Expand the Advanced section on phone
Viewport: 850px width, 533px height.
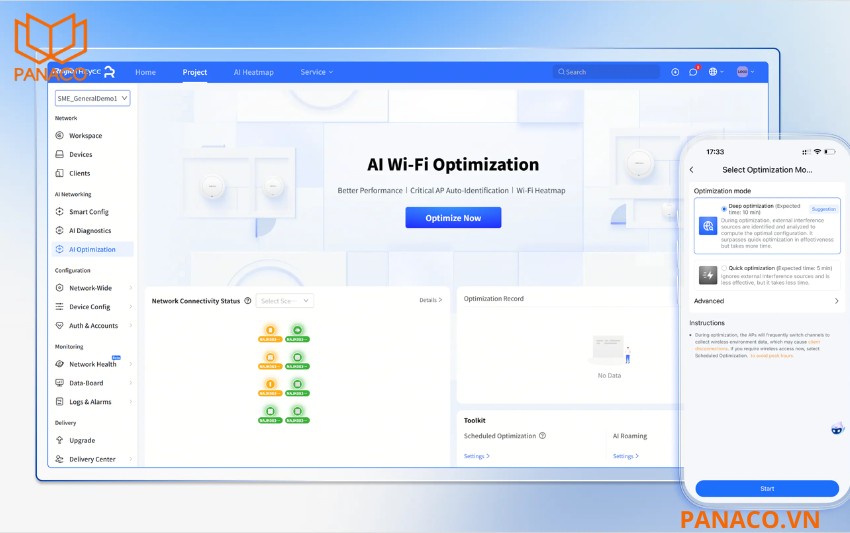coord(767,301)
